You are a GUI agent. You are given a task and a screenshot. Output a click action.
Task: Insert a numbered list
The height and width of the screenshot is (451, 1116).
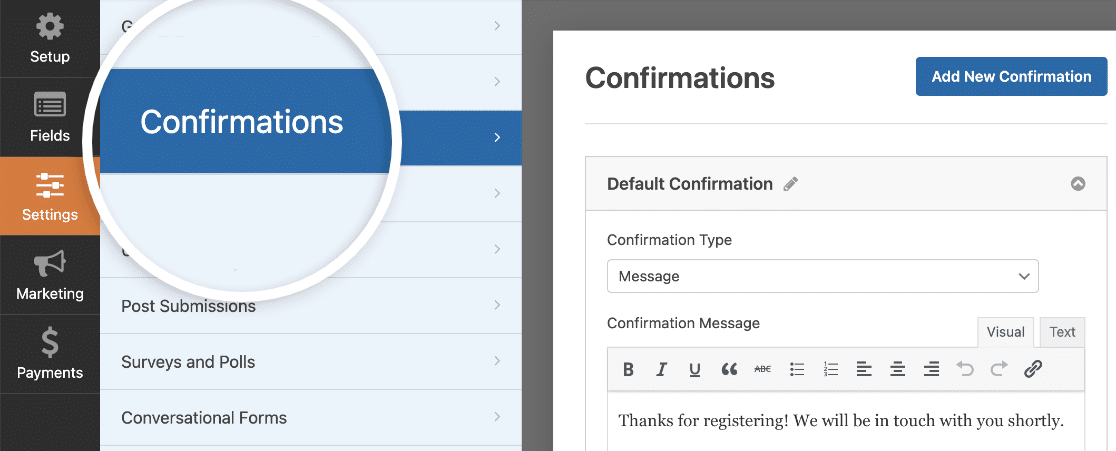click(831, 369)
